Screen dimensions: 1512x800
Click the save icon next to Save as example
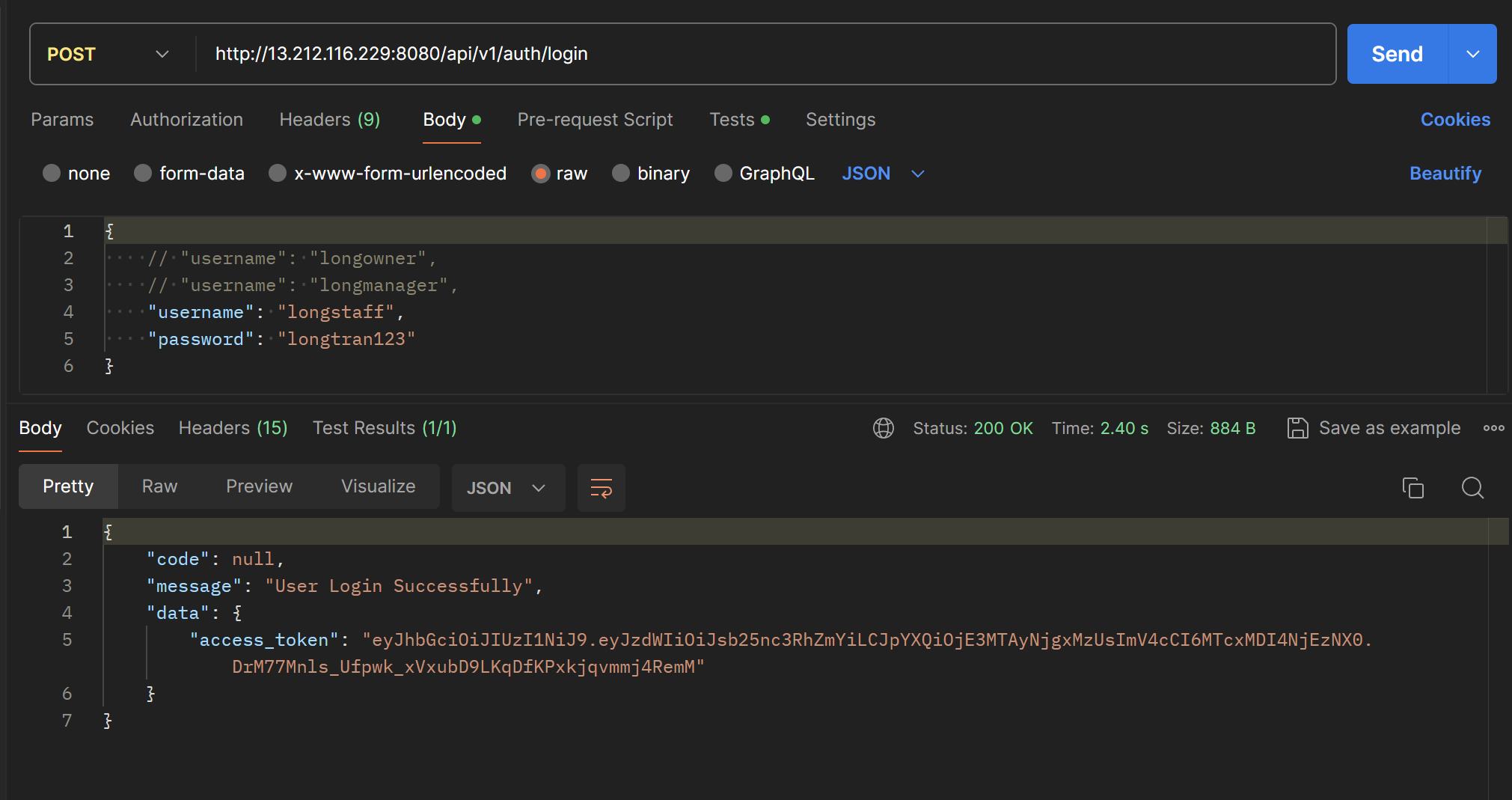click(x=1297, y=428)
